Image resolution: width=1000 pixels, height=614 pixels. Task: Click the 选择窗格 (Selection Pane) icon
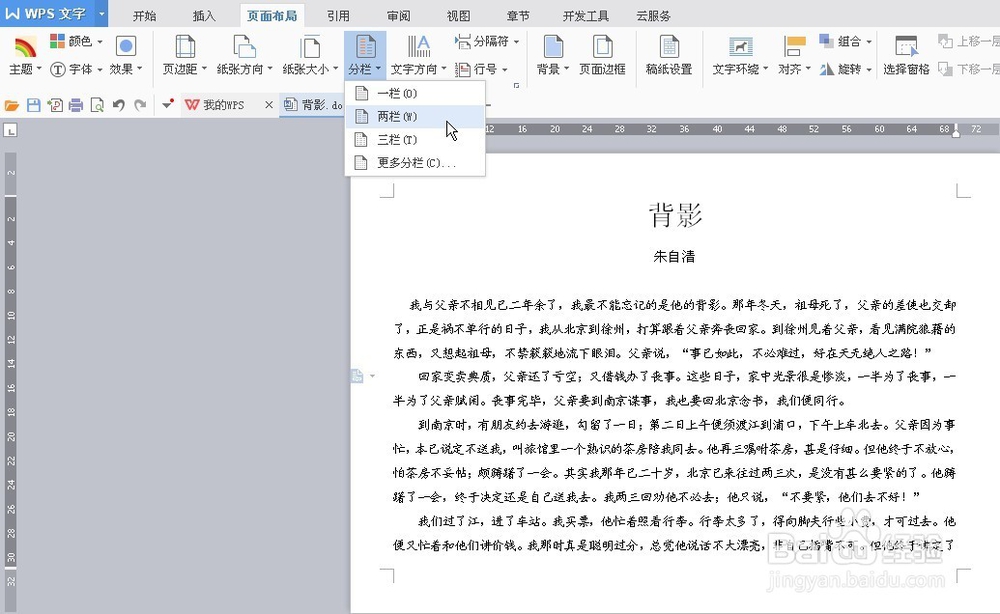[x=906, y=55]
